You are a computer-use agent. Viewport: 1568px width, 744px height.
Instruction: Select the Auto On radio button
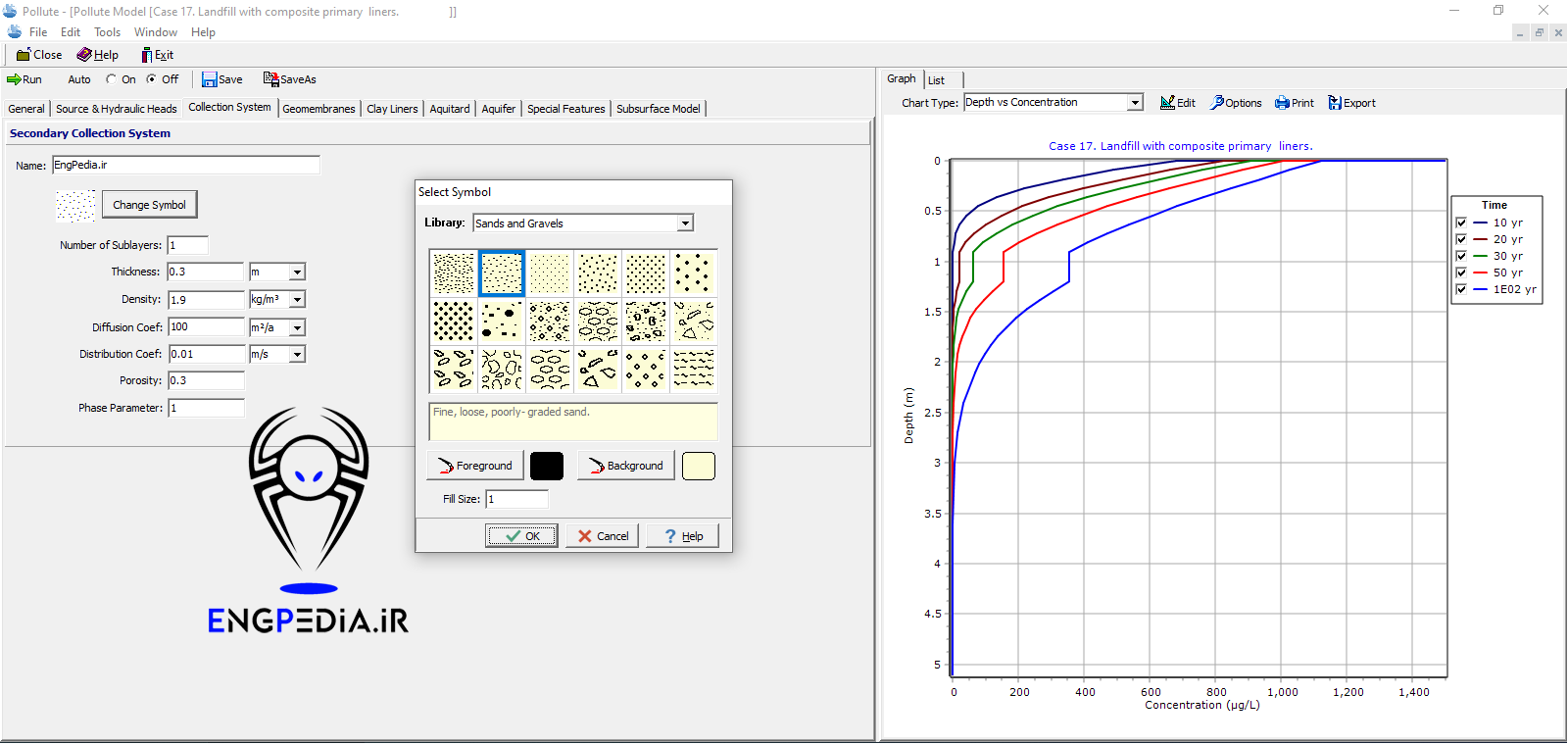(x=112, y=79)
